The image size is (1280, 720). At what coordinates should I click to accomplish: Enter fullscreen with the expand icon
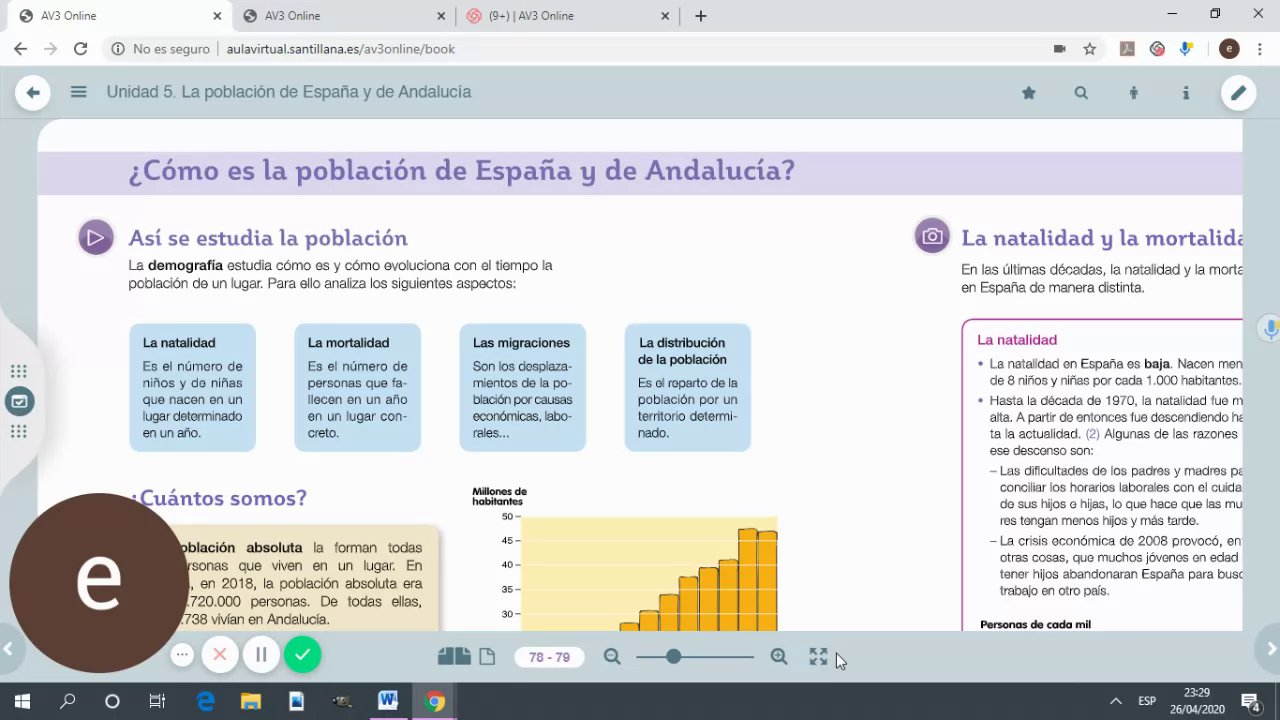click(818, 657)
